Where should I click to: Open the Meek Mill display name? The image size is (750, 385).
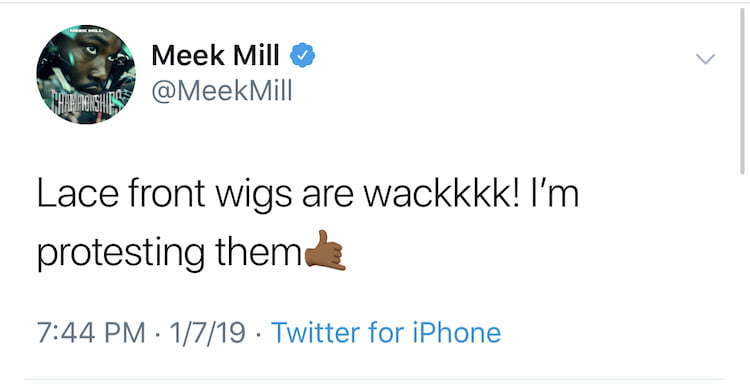coord(215,56)
